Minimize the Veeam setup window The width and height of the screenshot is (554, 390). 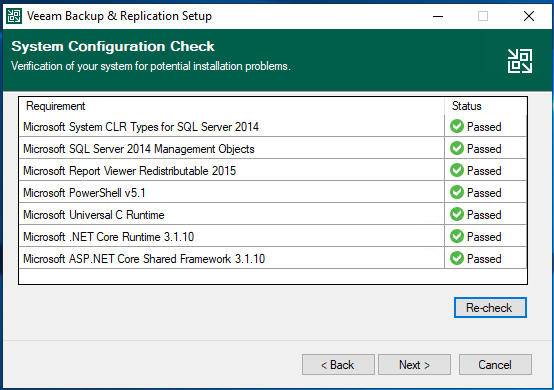(438, 16)
